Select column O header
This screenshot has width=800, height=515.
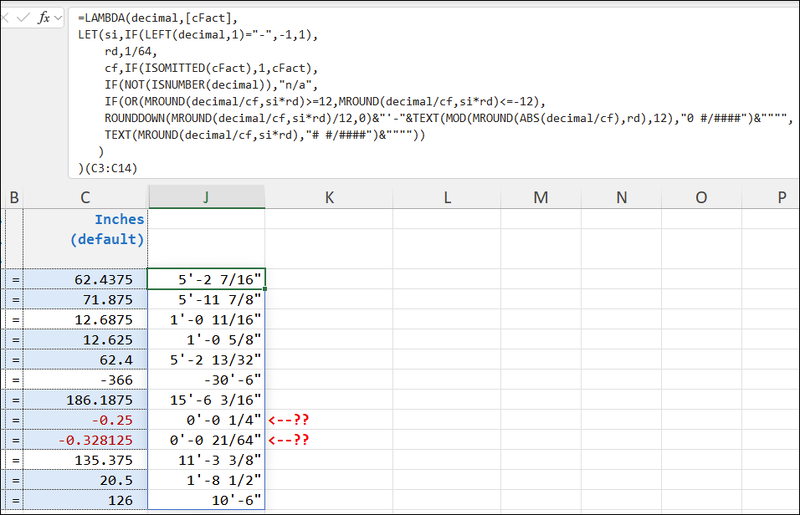[x=700, y=197]
